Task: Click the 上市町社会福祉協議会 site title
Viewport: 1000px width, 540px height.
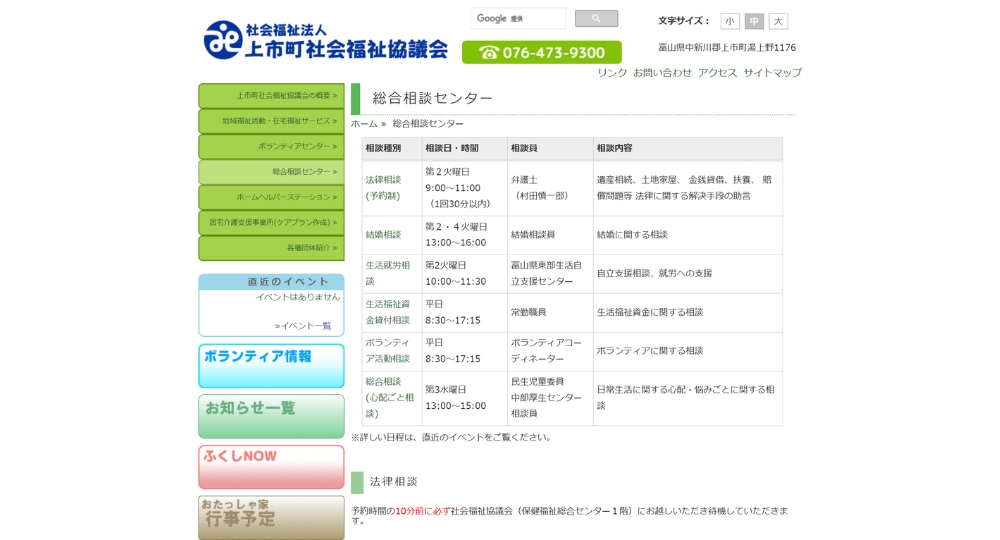Action: 346,48
